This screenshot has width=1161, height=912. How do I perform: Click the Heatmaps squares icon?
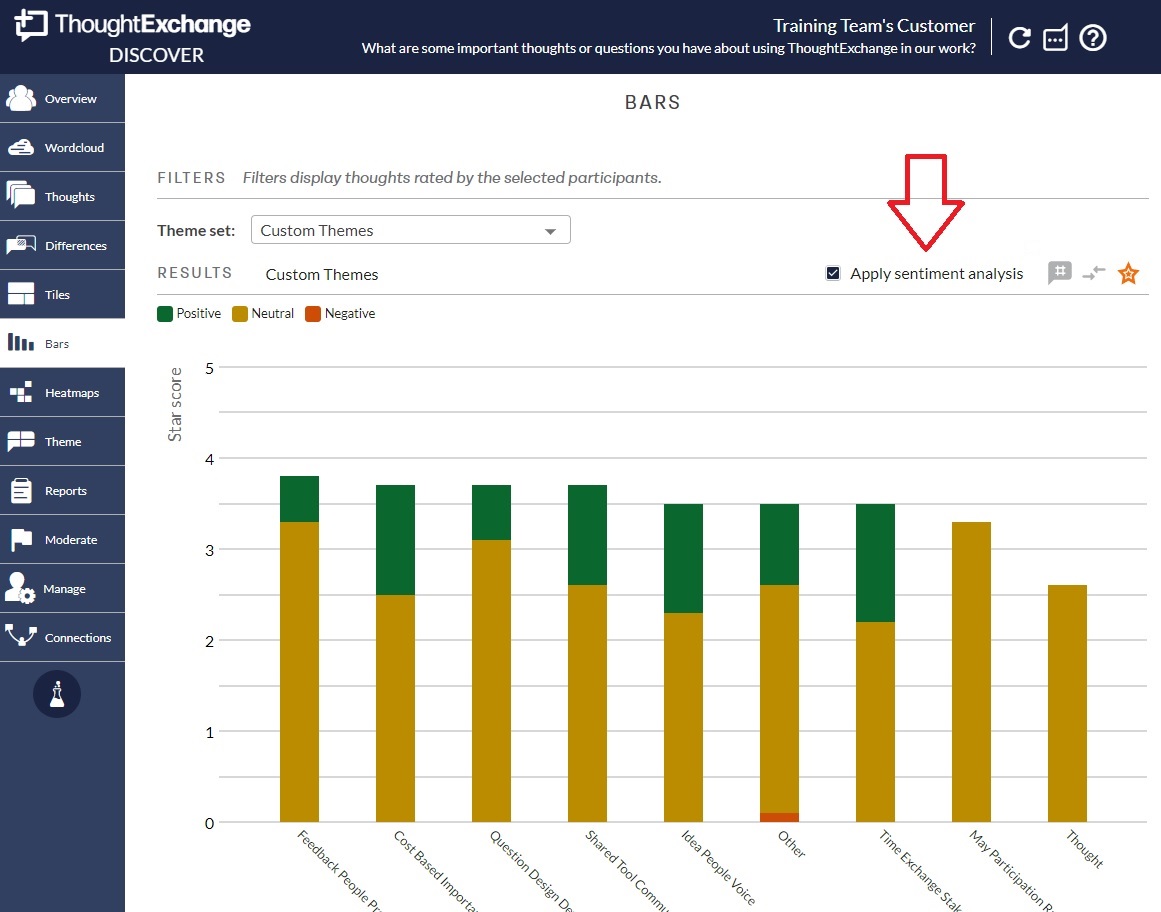pyautogui.click(x=21, y=392)
